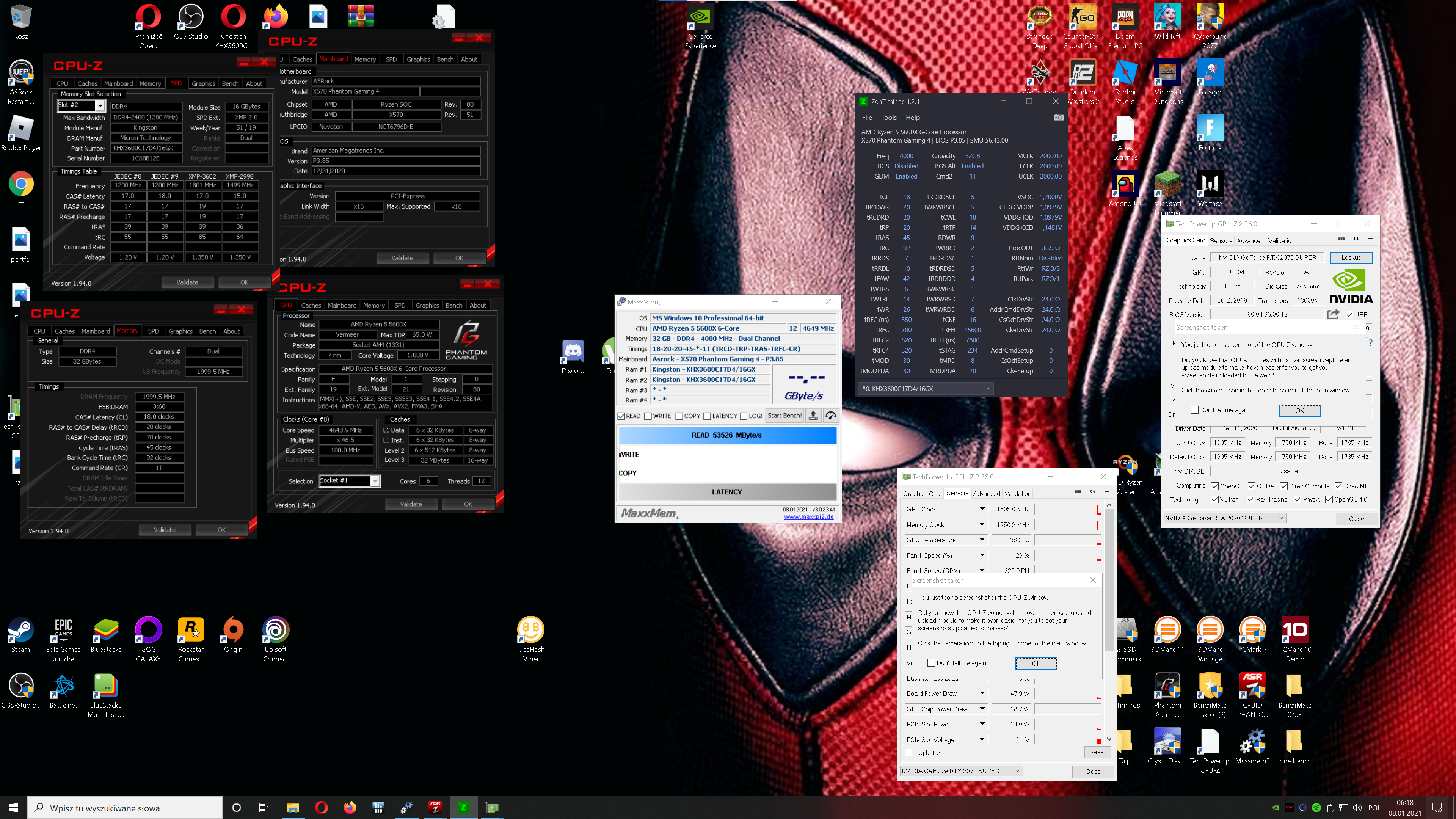Toggle the UEFI checkbox in GPU-Z
1456x819 pixels.
click(x=1350, y=315)
